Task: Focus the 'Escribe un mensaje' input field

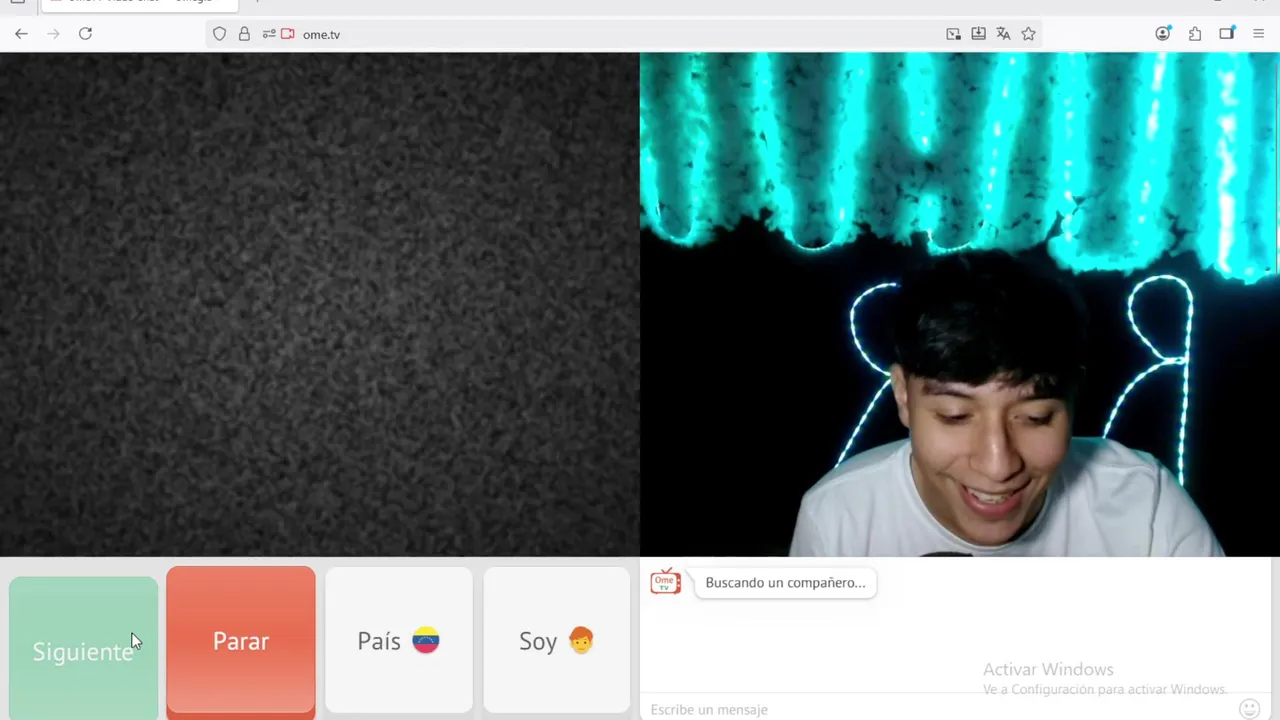Action: click(935, 709)
